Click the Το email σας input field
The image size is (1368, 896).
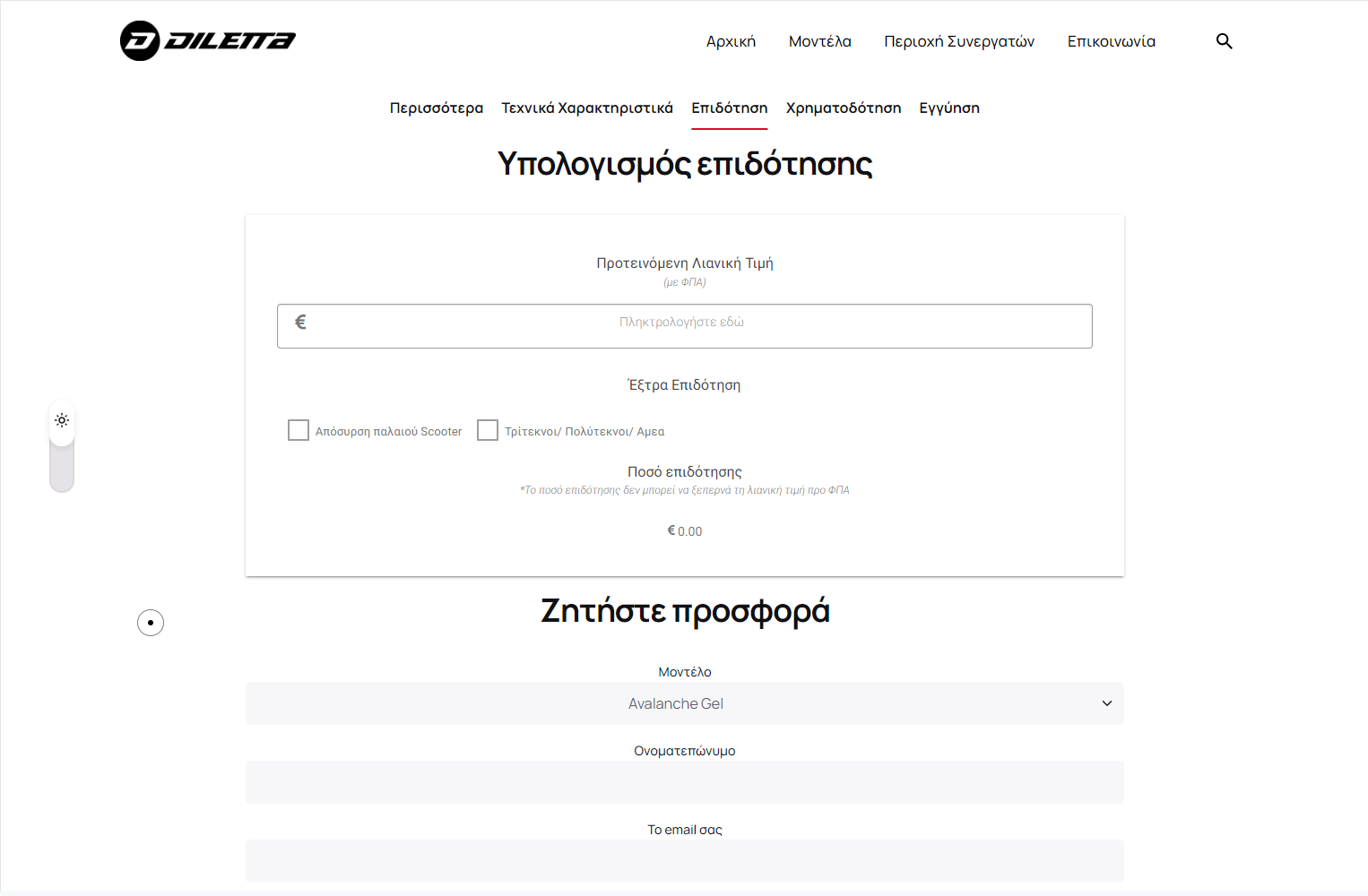click(685, 861)
